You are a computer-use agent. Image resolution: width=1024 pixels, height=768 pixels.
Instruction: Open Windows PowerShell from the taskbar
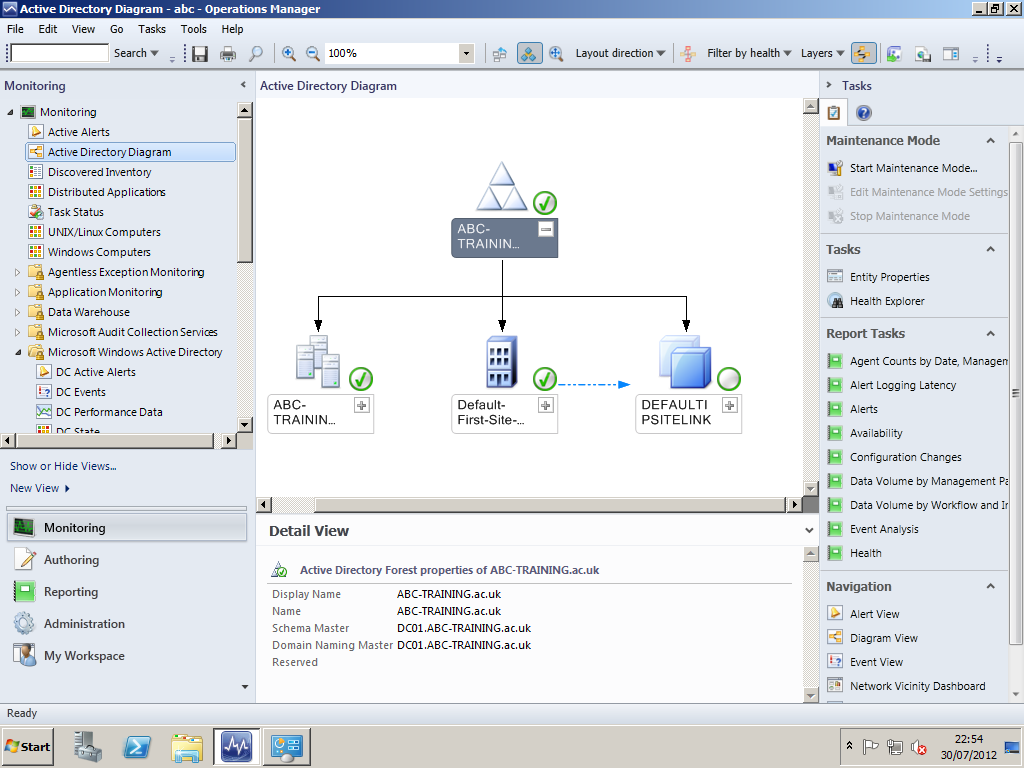[137, 746]
